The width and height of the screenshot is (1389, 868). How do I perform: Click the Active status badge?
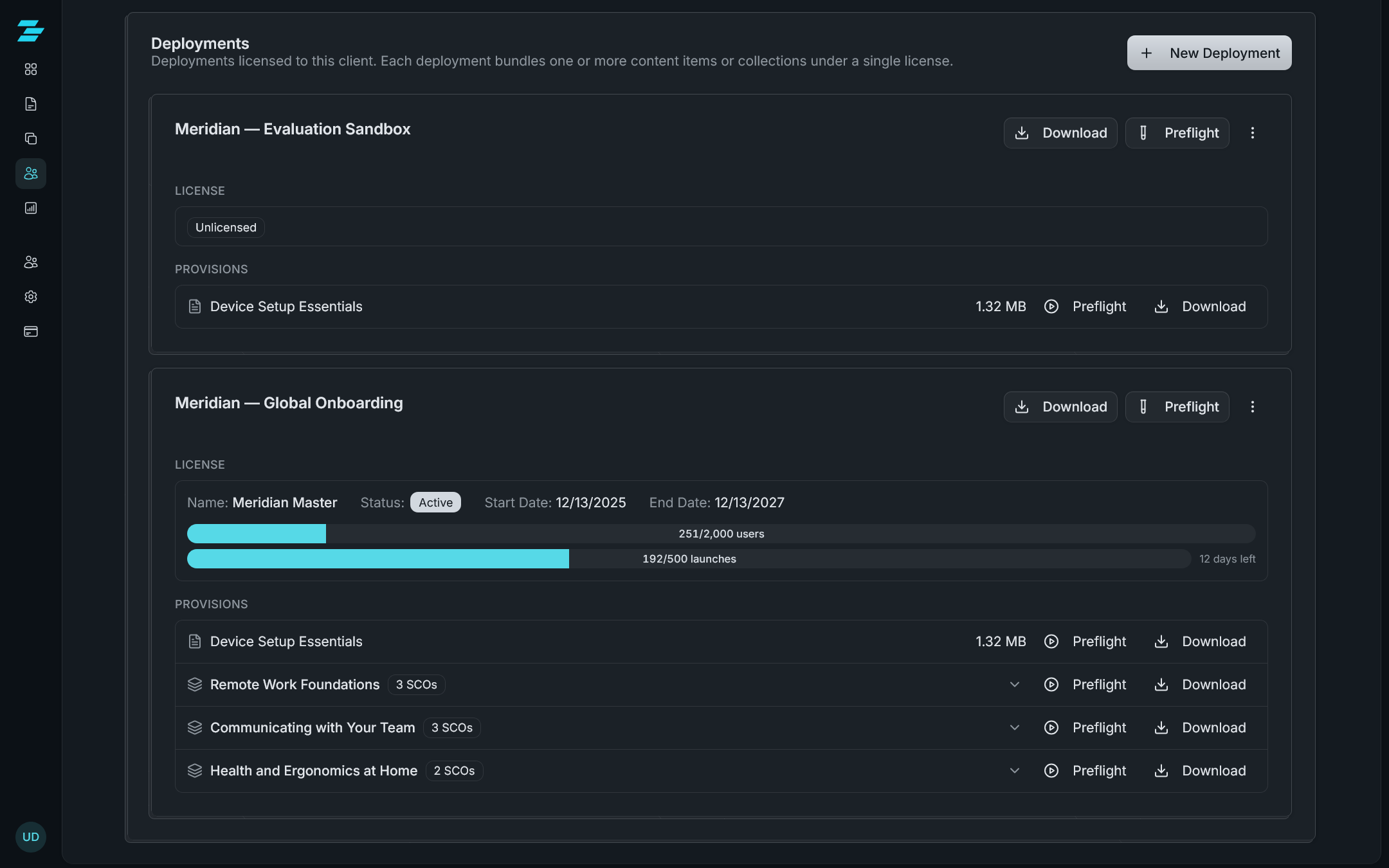pos(435,503)
